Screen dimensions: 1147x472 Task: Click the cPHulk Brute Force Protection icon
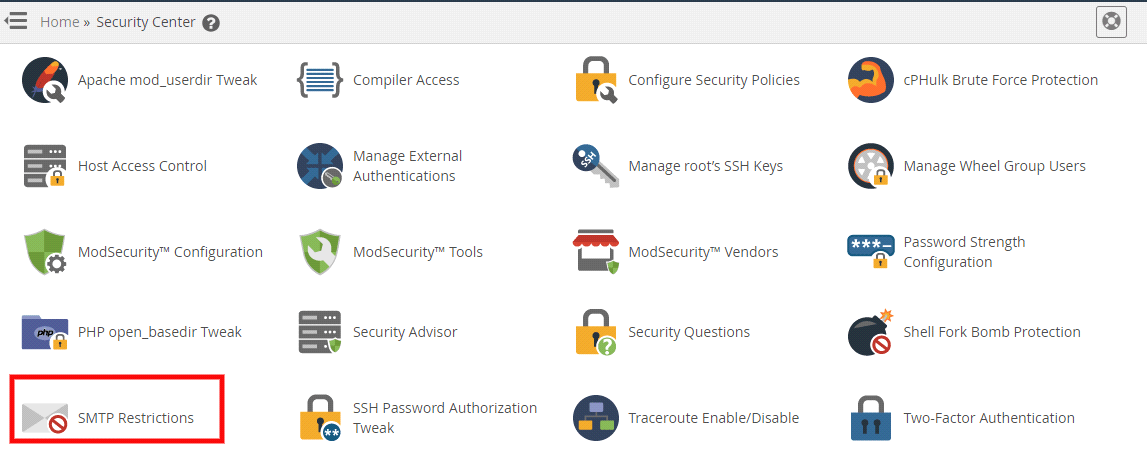(870, 80)
